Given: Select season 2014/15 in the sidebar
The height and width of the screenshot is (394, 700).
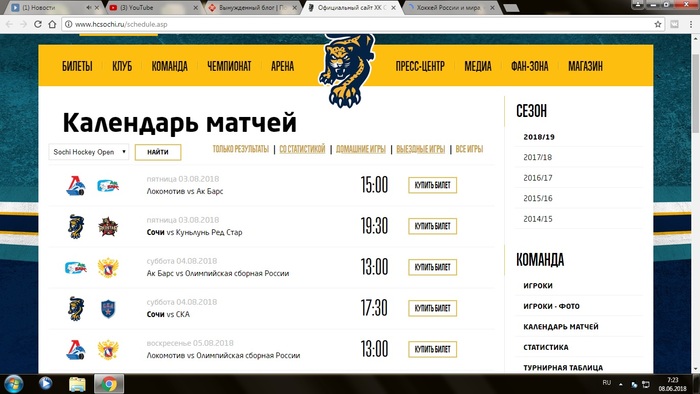Looking at the screenshot, I should click(x=538, y=219).
